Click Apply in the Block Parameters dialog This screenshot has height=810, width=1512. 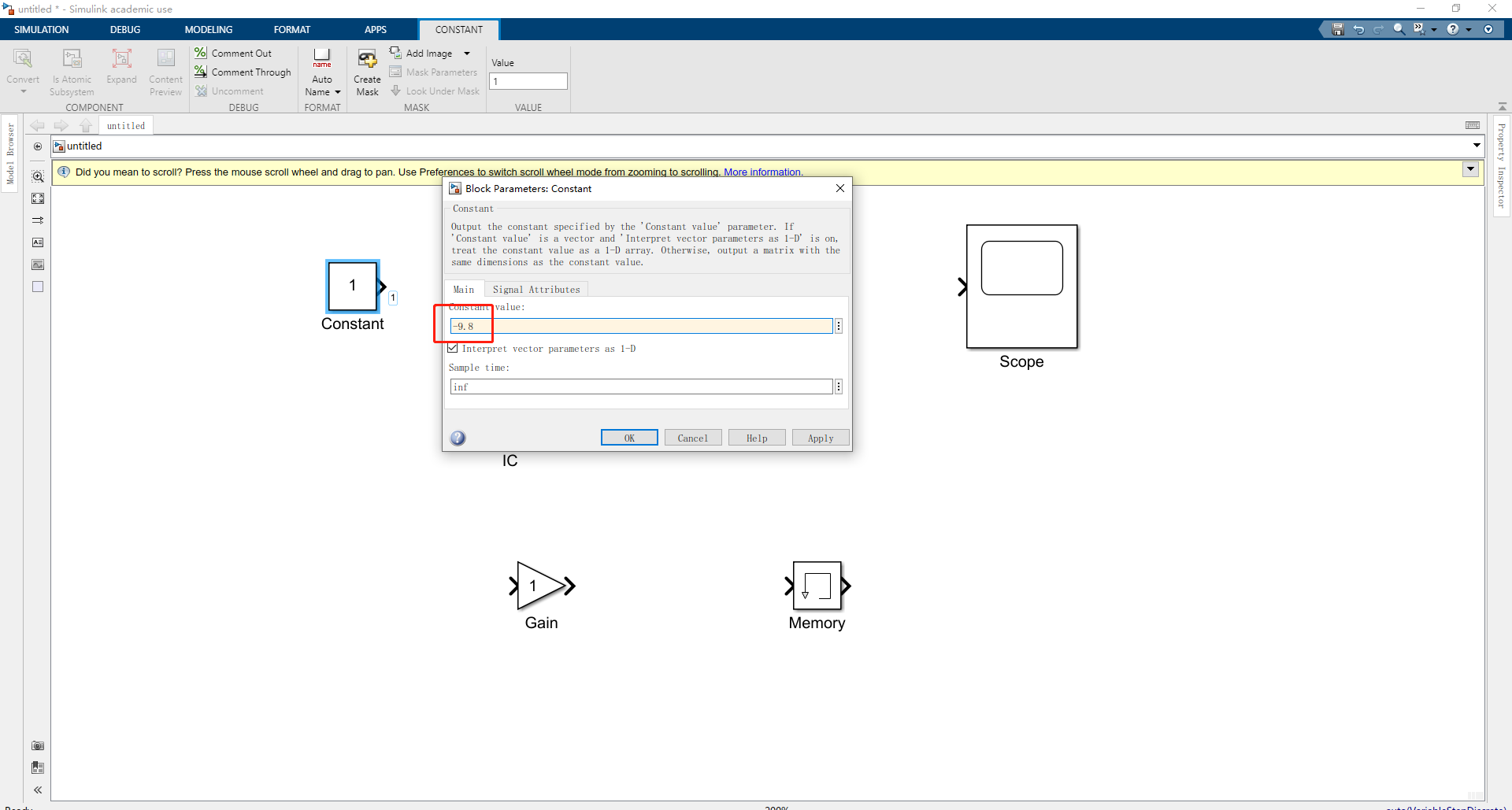[821, 438]
